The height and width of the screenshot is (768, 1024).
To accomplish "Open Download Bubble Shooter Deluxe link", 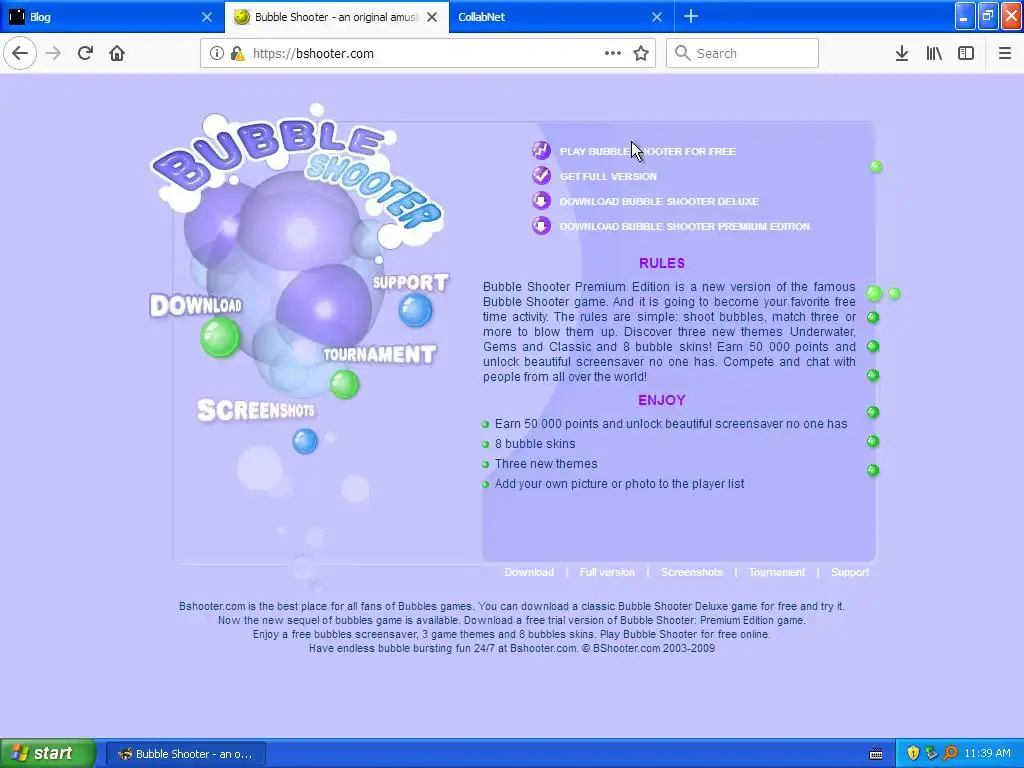I will pyautogui.click(x=659, y=201).
